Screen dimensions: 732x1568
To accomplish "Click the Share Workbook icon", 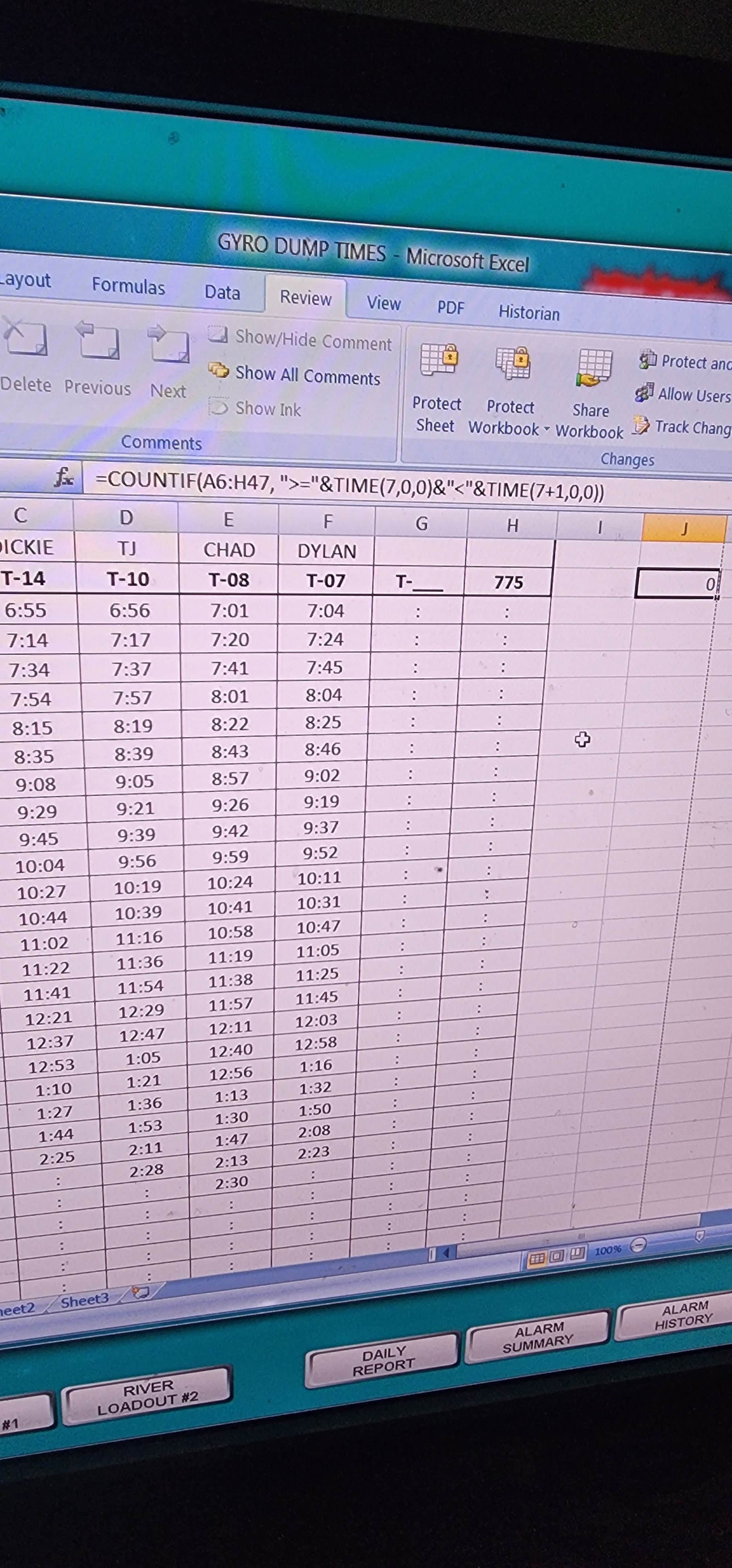I will pos(594,368).
